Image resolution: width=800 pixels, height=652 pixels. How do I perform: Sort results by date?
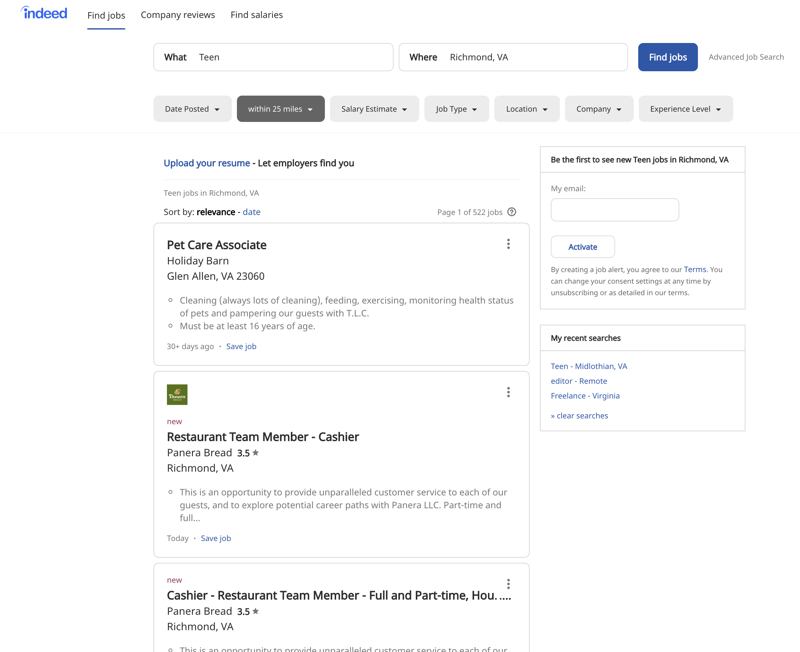[x=252, y=212]
